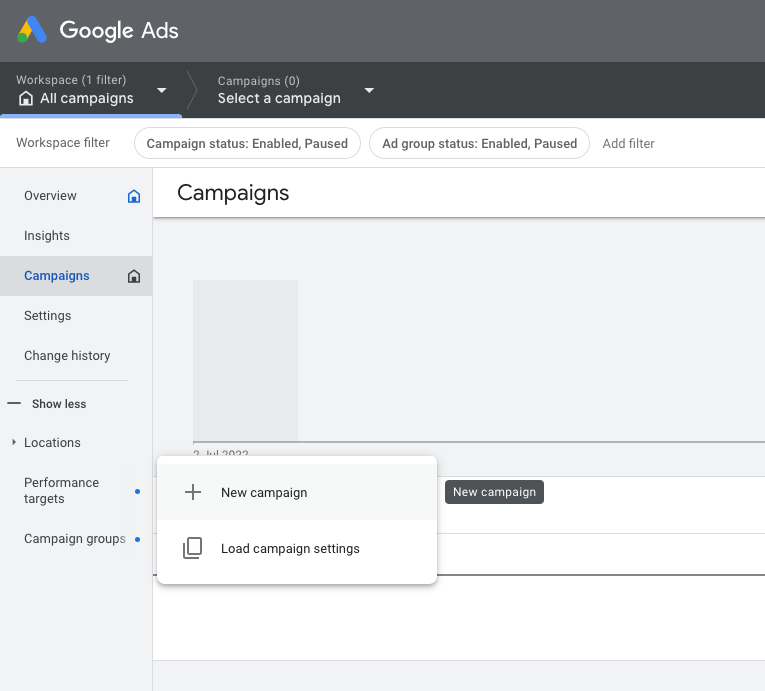Viewport: 765px width, 691px height.
Task: Click the Campaigns page heading
Action: point(233,193)
